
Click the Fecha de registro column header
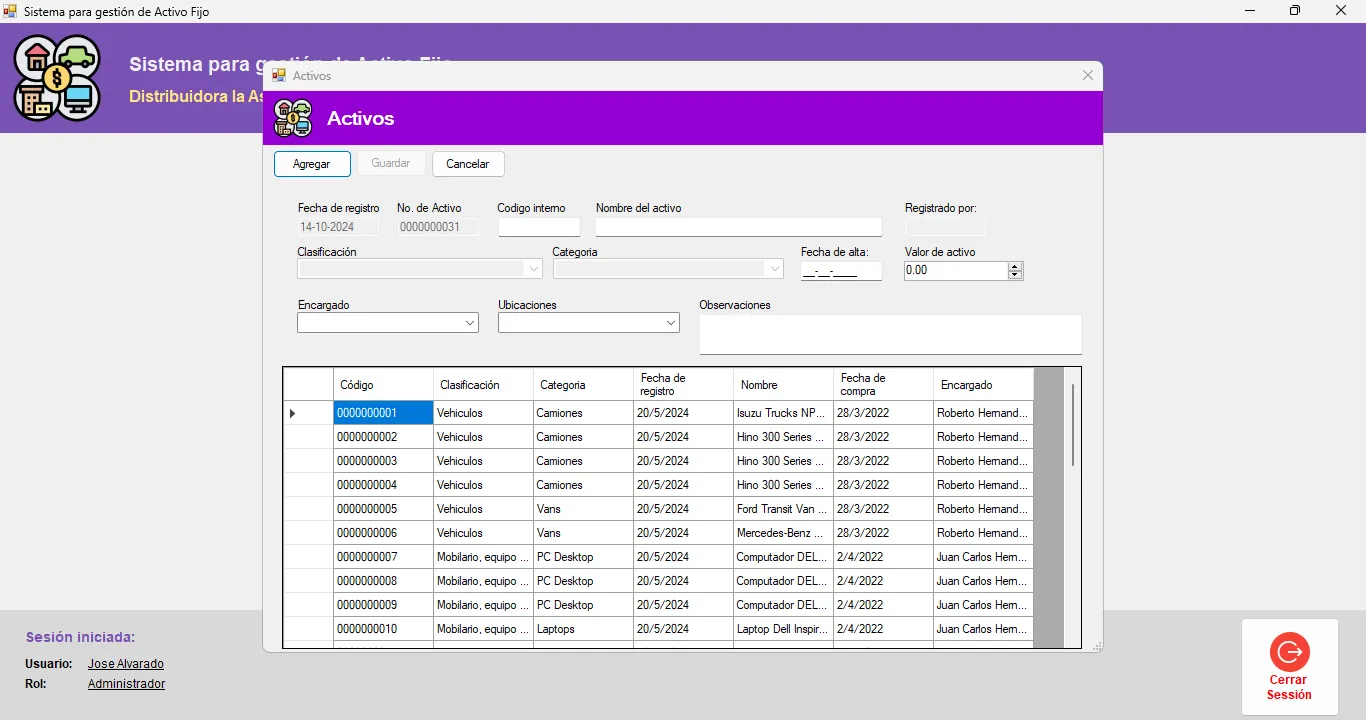pyautogui.click(x=683, y=385)
